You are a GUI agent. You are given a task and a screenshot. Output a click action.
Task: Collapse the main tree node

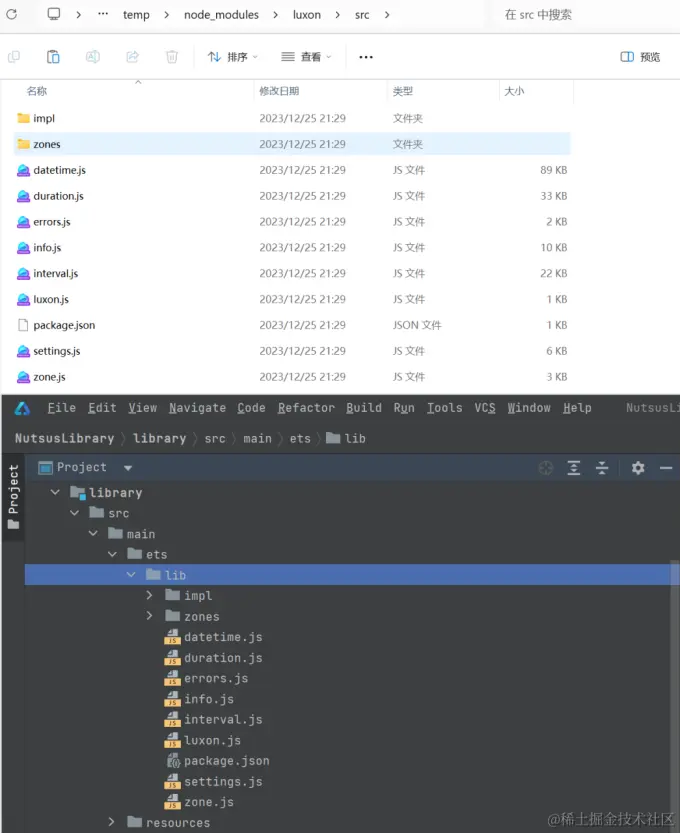point(93,533)
